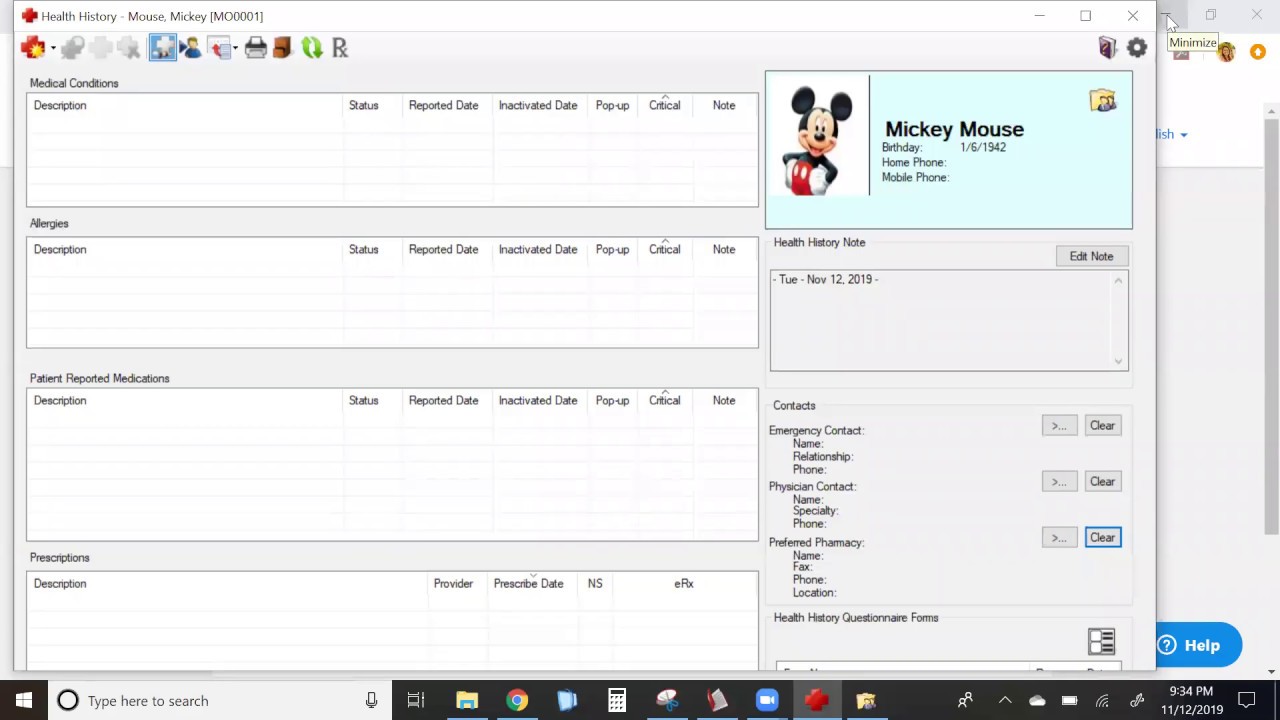Click the user avatar in the background window
The width and height of the screenshot is (1280, 720).
click(x=1226, y=53)
